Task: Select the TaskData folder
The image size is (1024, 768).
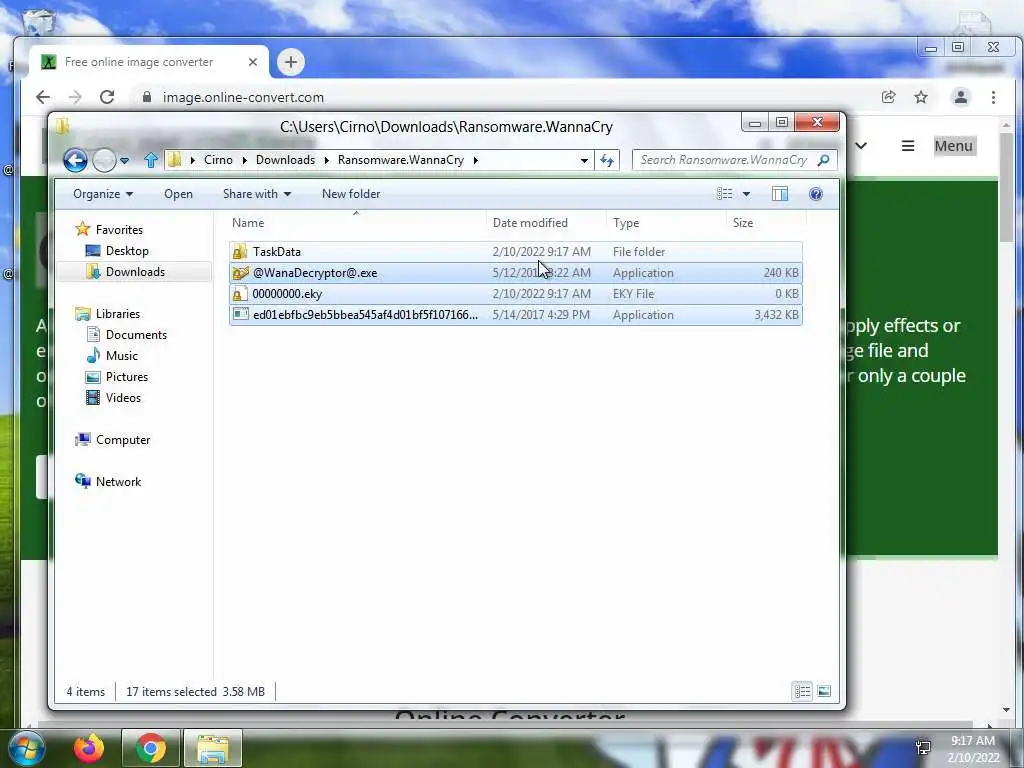Action: pos(516,251)
